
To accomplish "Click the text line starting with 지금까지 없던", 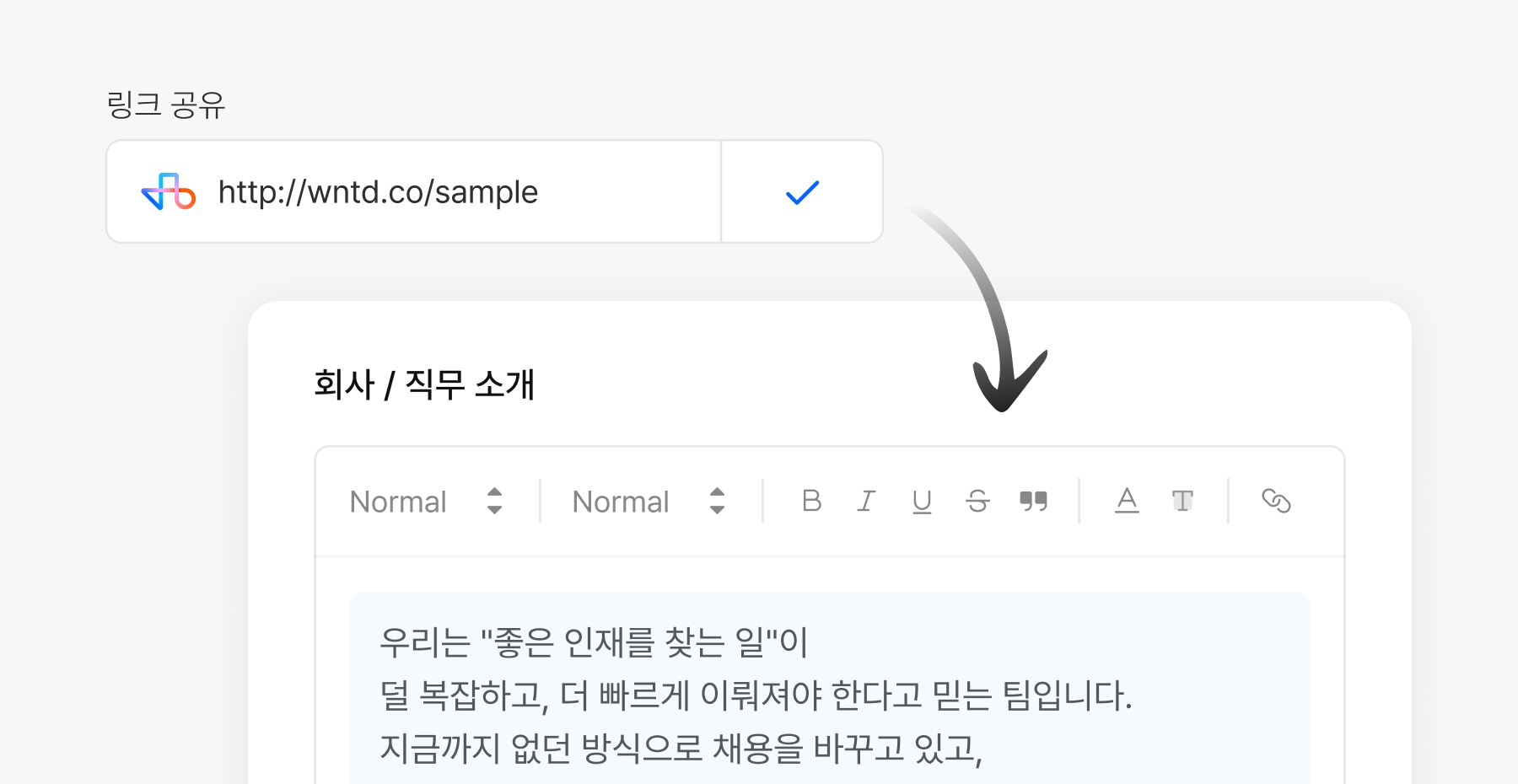I will [x=681, y=748].
